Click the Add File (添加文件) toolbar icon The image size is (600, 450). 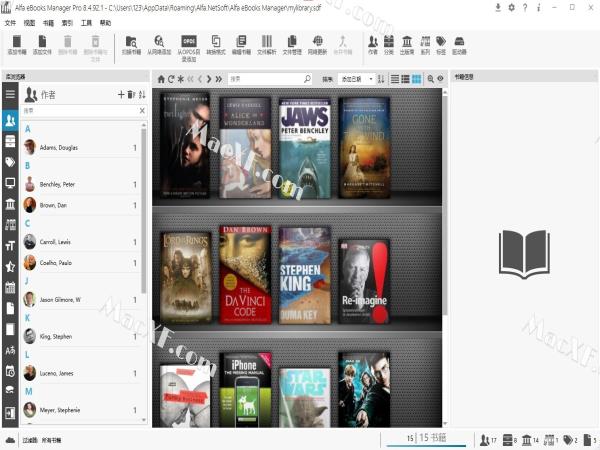[42, 41]
